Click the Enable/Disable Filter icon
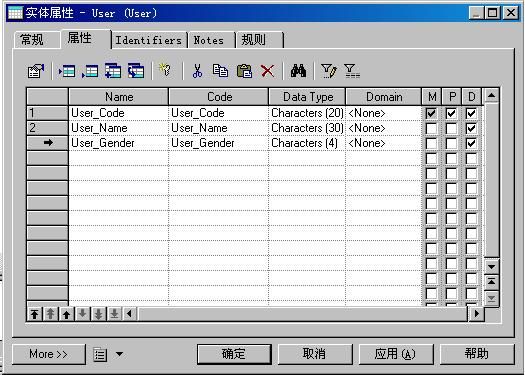 (x=351, y=71)
